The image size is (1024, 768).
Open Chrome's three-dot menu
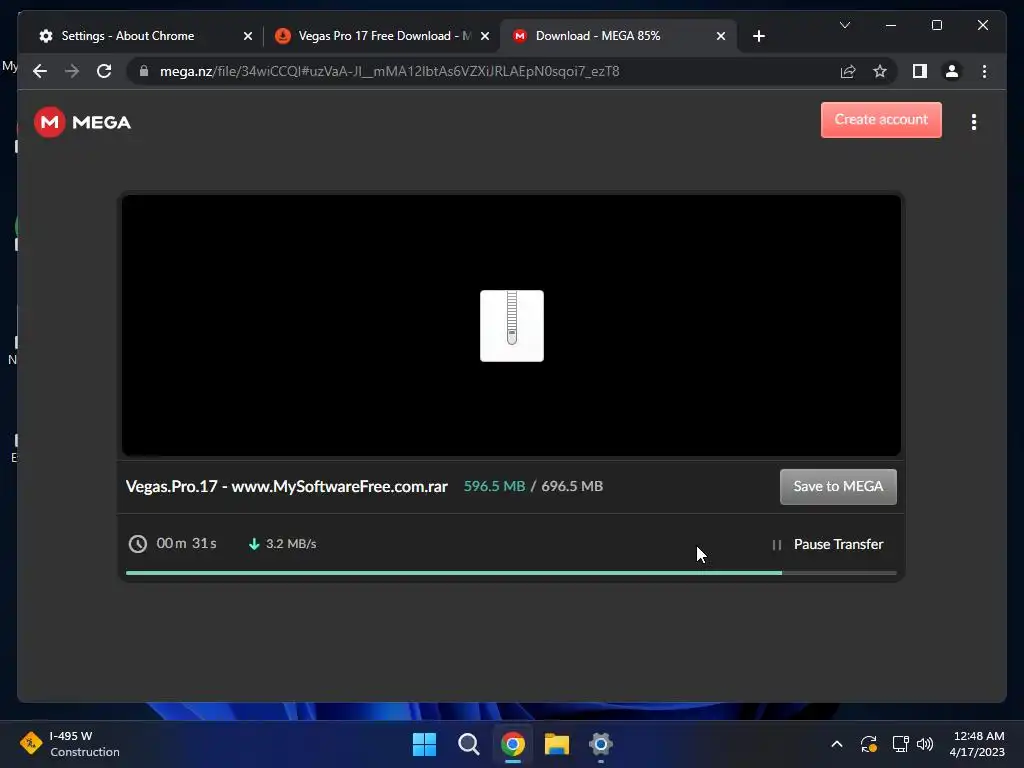(x=984, y=71)
